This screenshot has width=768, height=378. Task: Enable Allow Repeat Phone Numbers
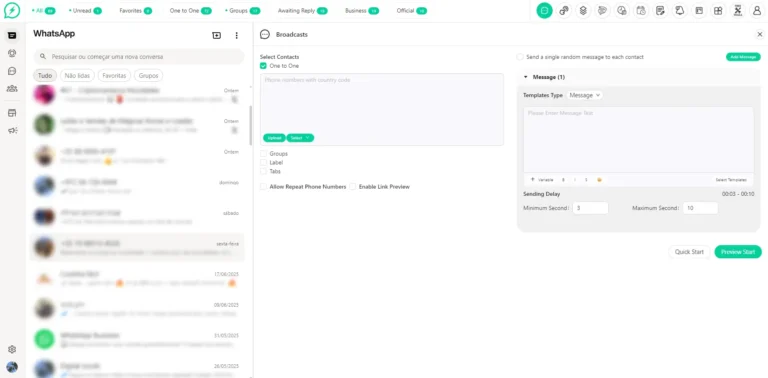click(264, 187)
